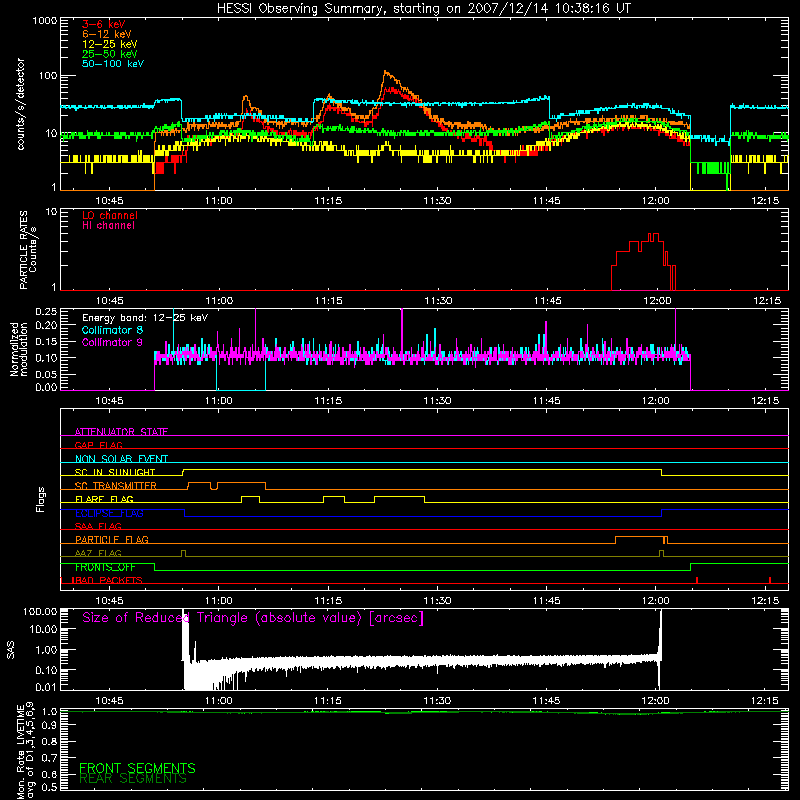The width and height of the screenshot is (800, 800).
Task: Click the red LO channel particle bump
Action: pos(644,262)
